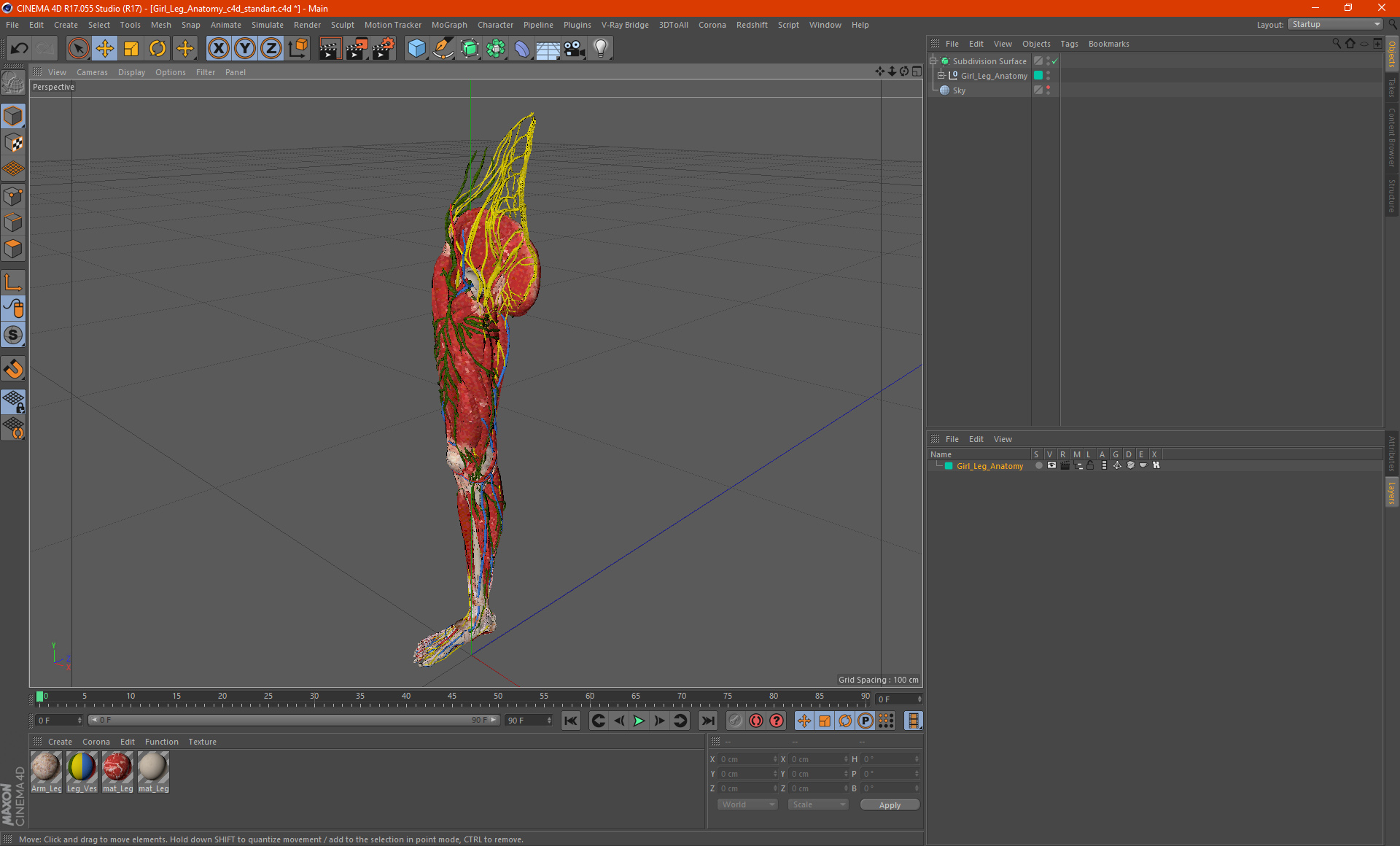Toggle X-axis lock button

click(x=218, y=49)
